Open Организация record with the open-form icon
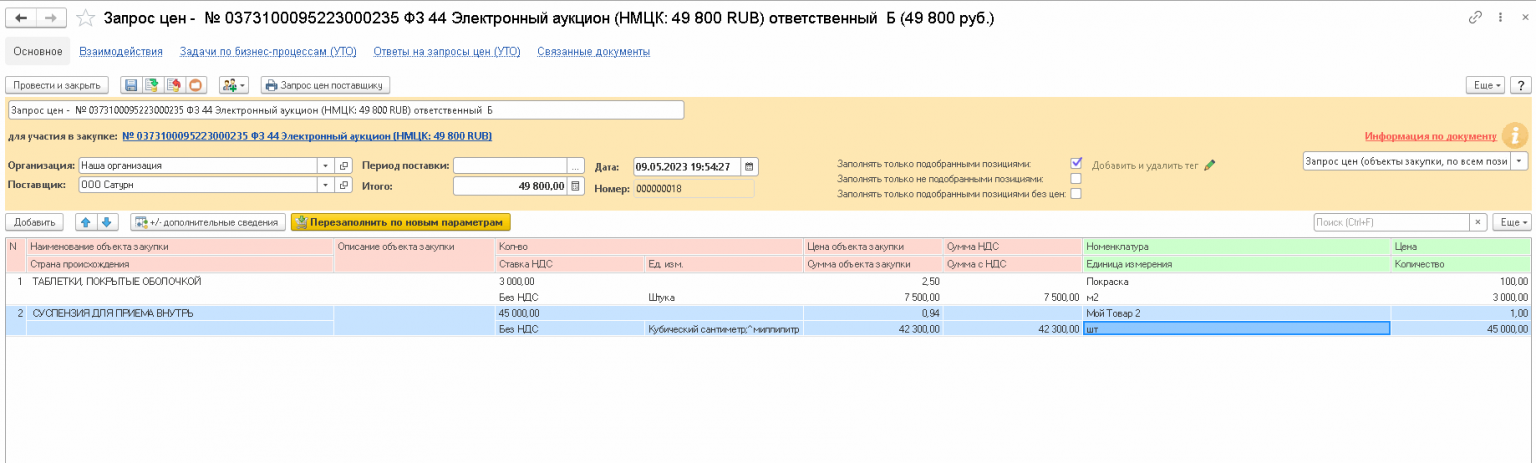This screenshot has height=463, width=1536. pos(343,166)
